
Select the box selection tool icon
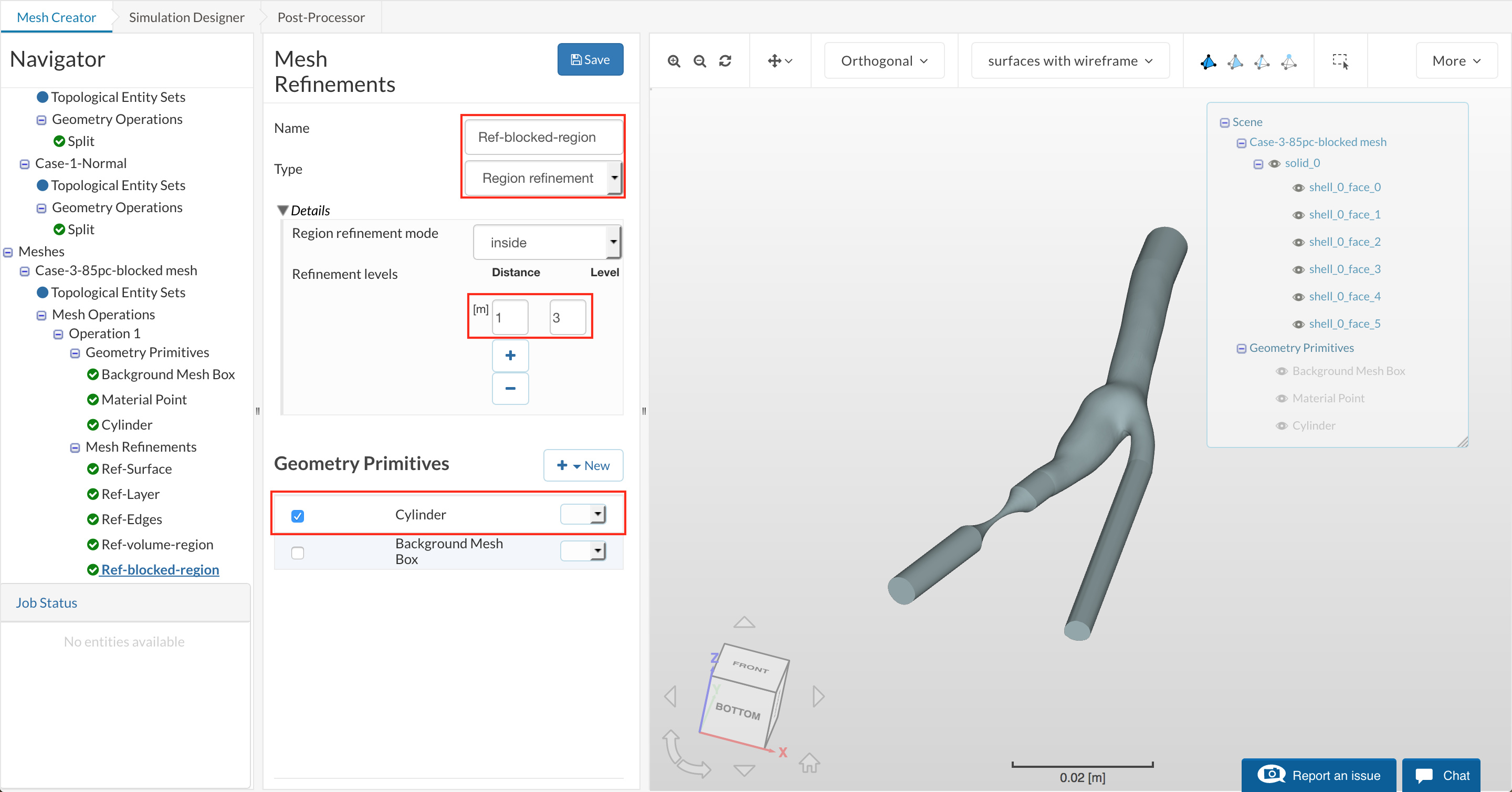tap(1340, 61)
